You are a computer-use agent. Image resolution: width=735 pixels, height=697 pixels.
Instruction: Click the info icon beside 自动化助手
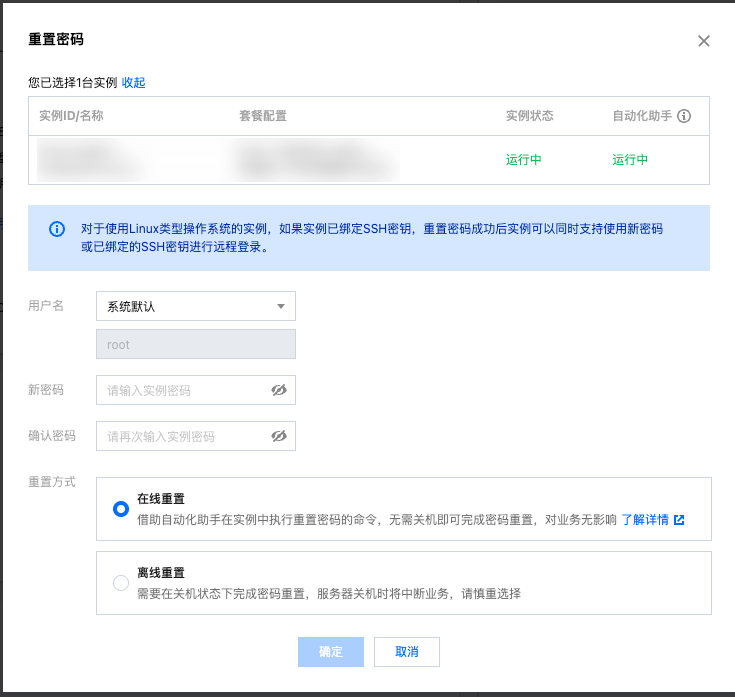(684, 116)
